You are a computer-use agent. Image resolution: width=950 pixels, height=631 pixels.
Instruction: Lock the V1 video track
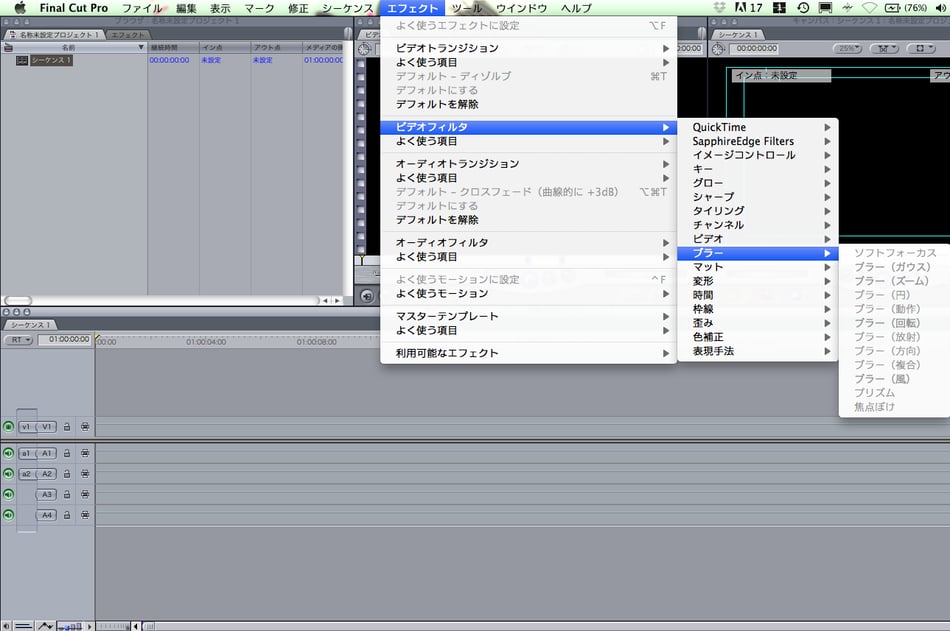click(67, 427)
